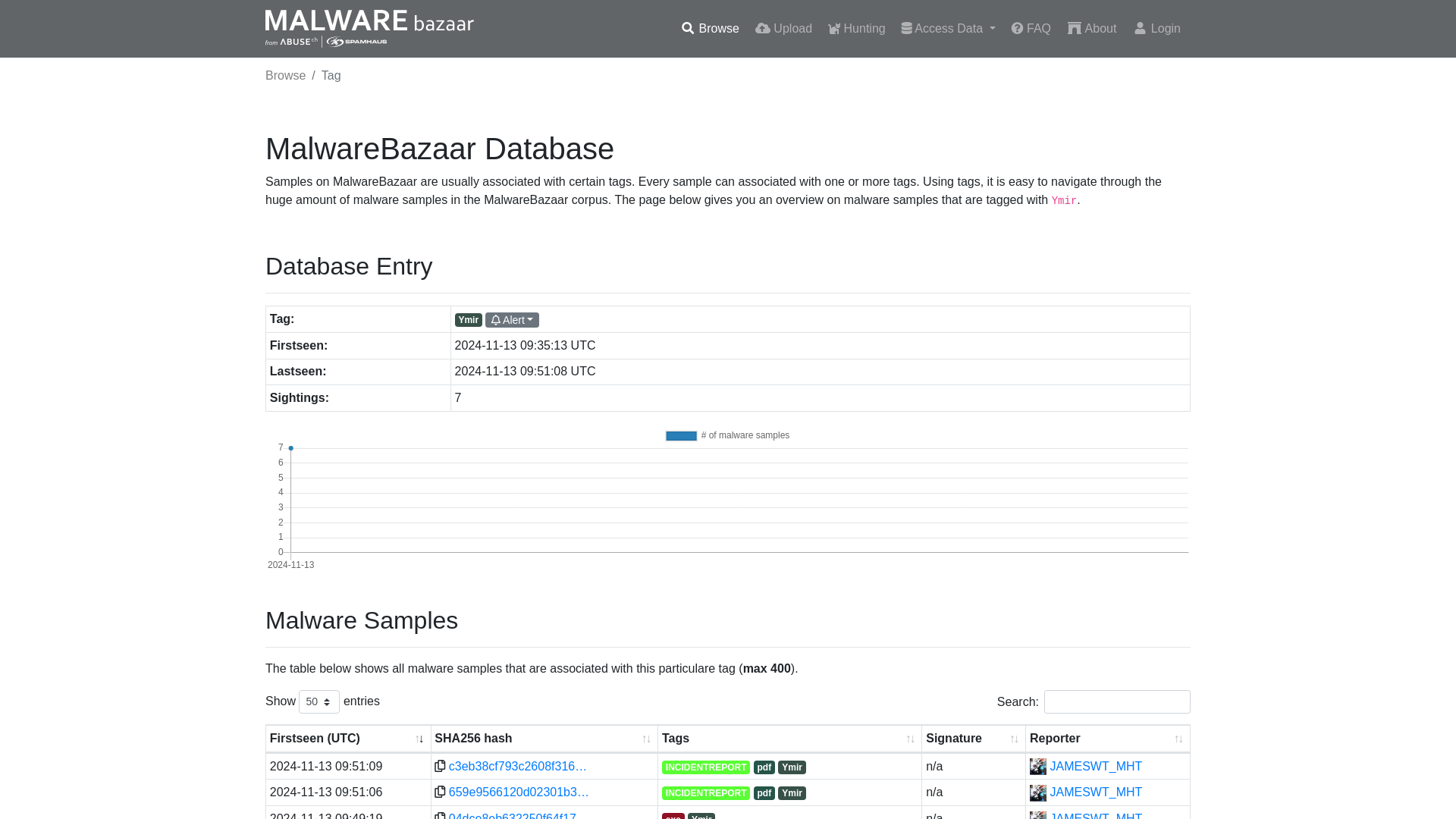Click the Tag breadcrumb text
1456x819 pixels.
coord(331,75)
